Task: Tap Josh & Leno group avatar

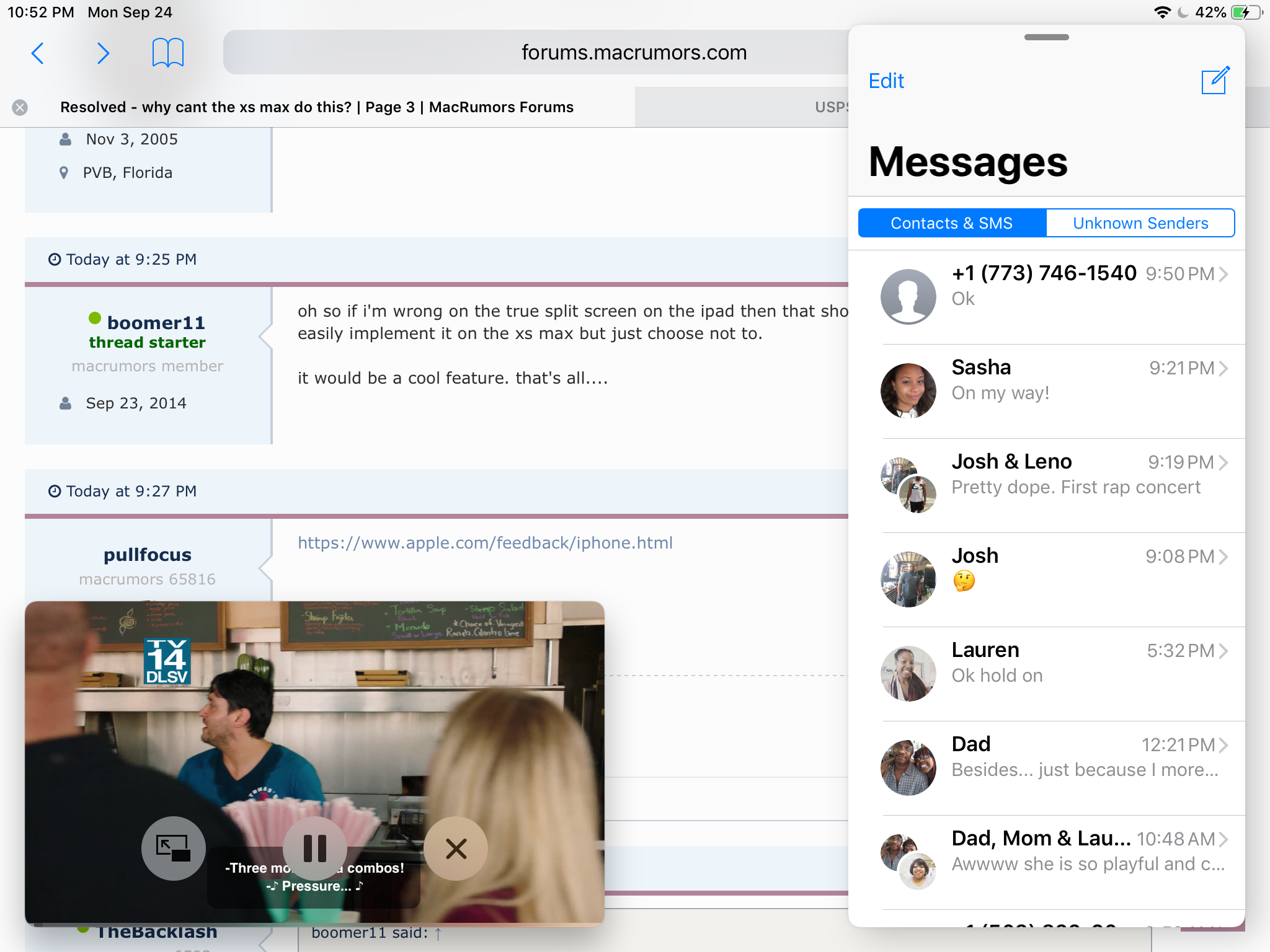Action: (908, 485)
